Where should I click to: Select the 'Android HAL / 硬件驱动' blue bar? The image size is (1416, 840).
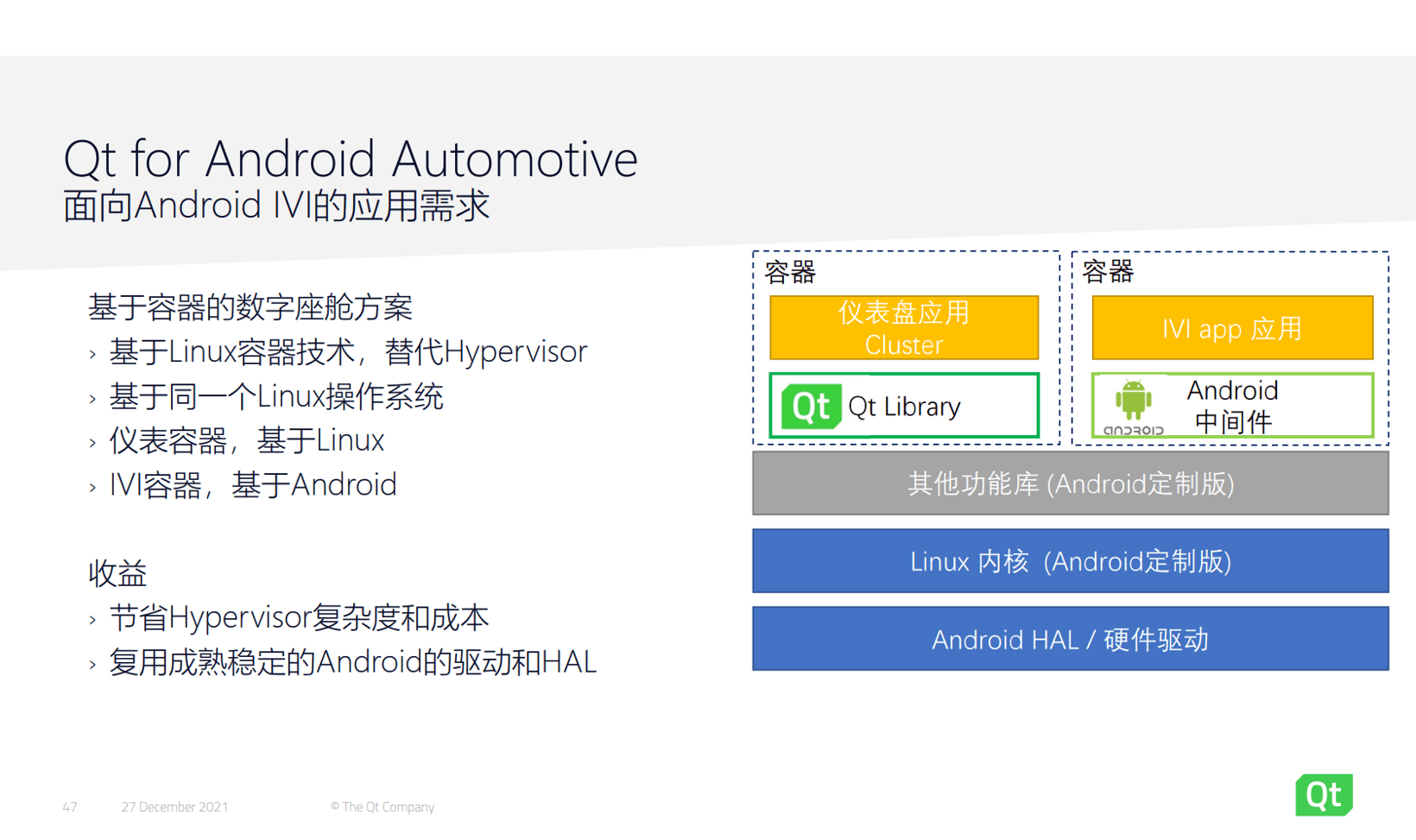[1071, 639]
